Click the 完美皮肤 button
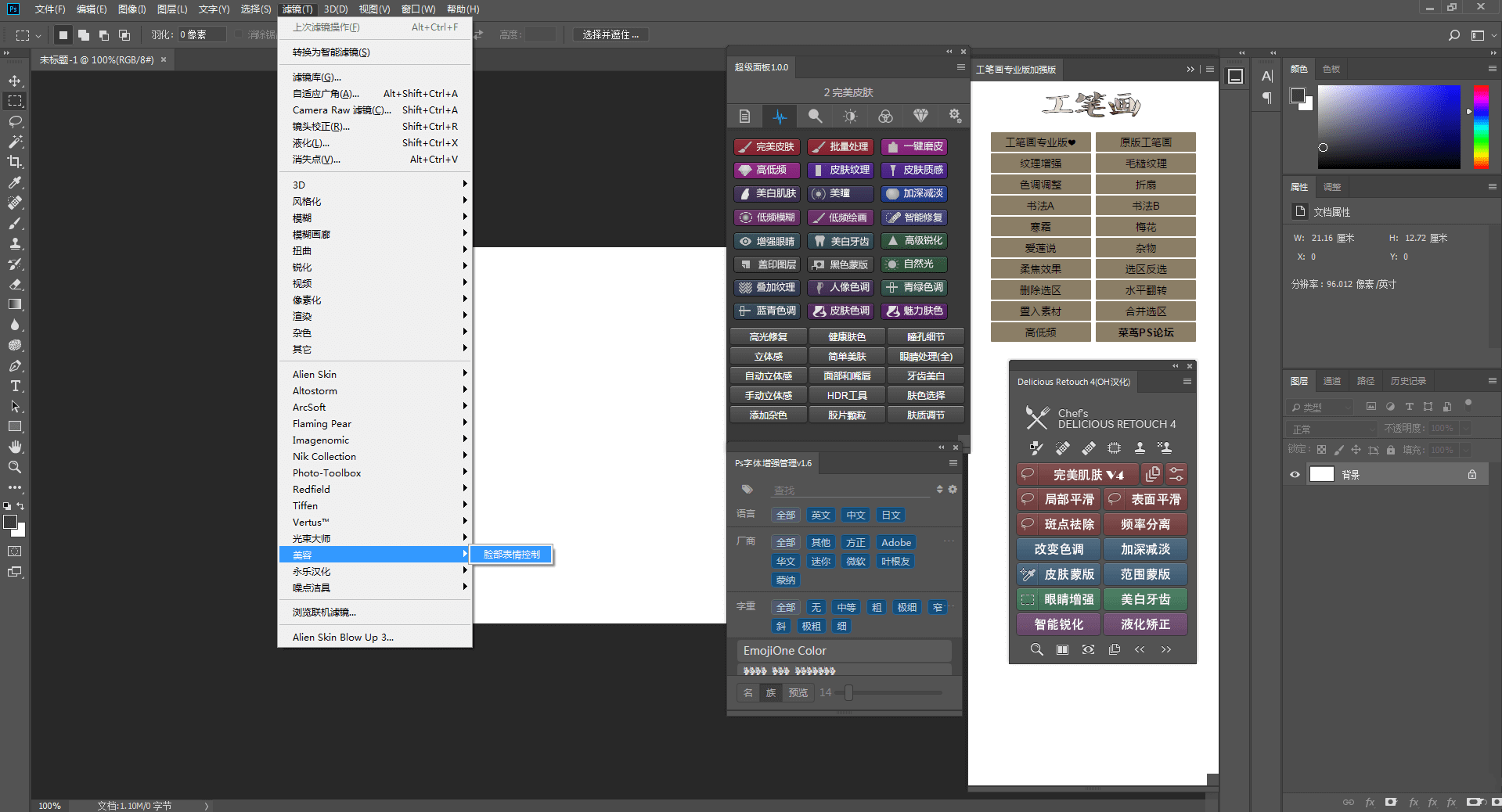 tap(766, 146)
